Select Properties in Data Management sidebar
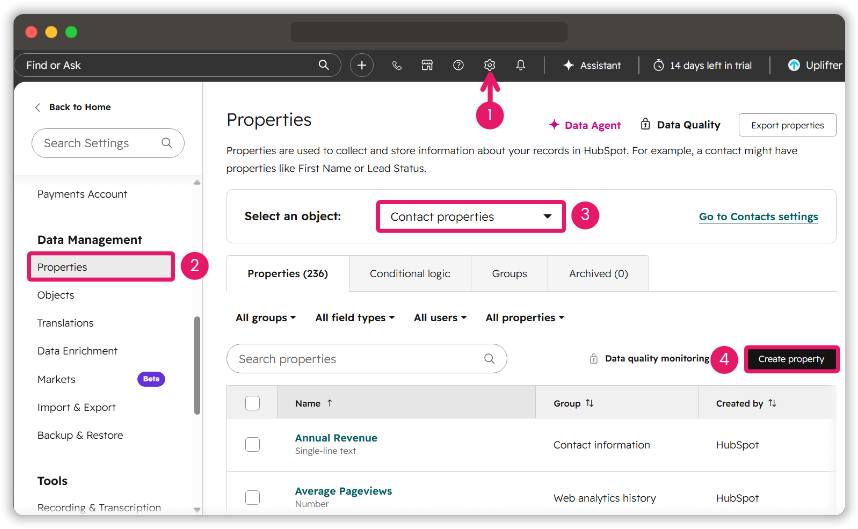 101,267
